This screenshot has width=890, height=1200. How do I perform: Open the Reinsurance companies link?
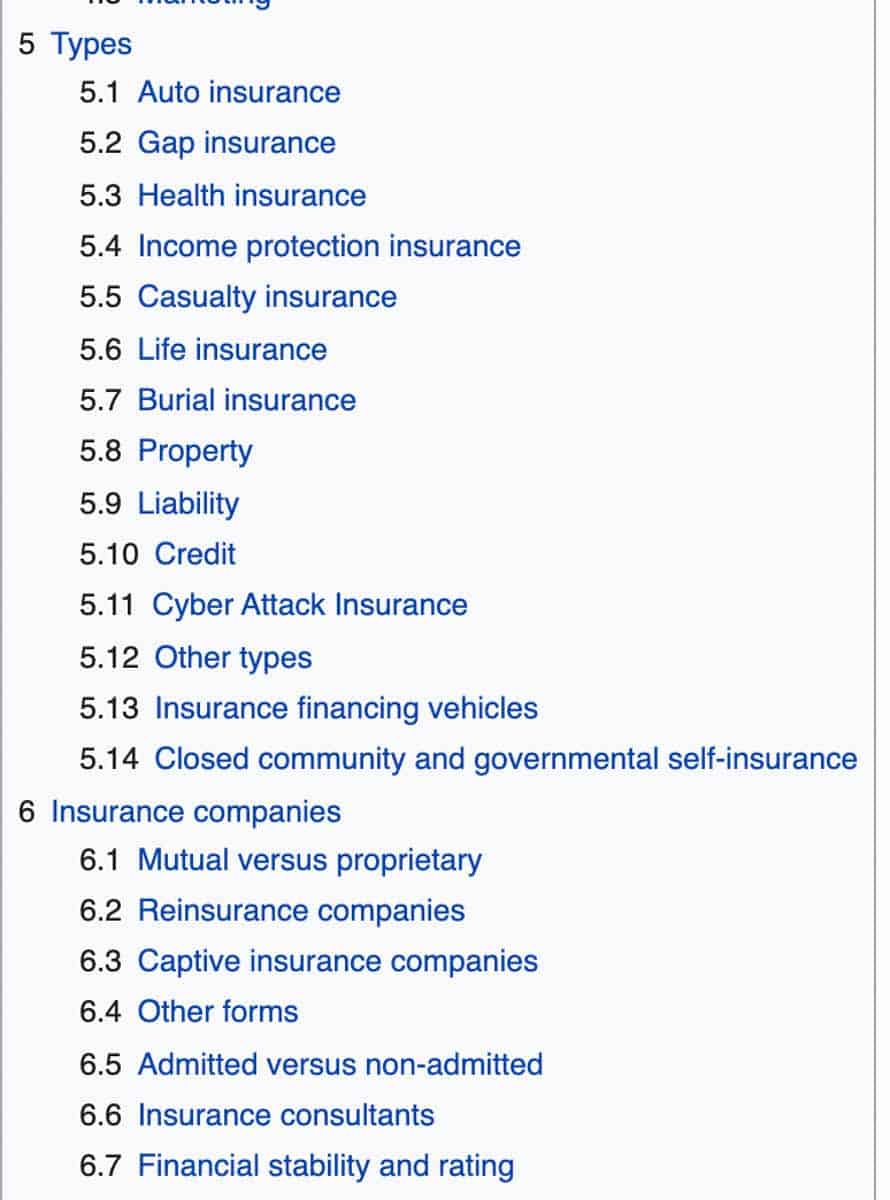click(x=300, y=911)
